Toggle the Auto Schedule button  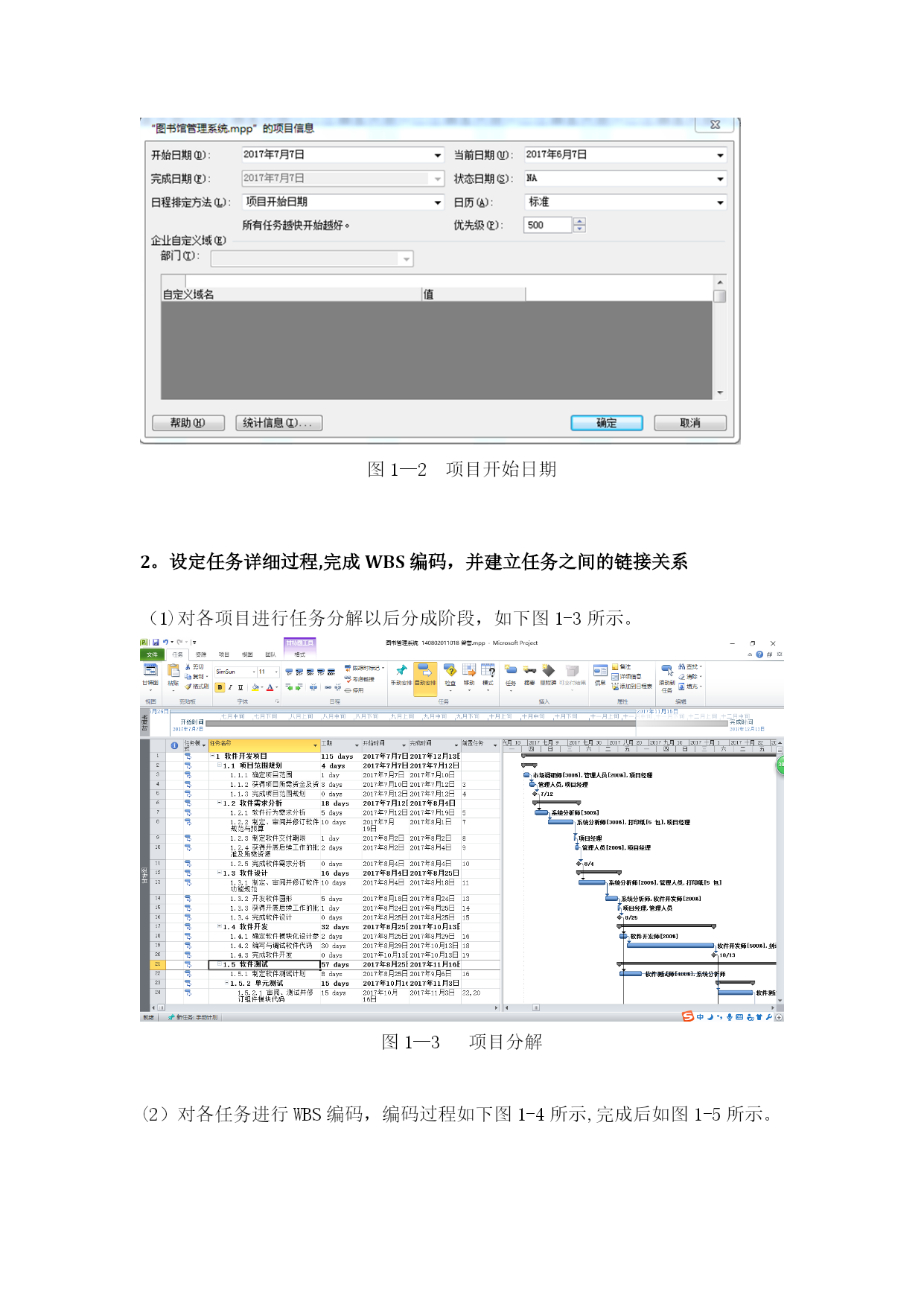425,678
